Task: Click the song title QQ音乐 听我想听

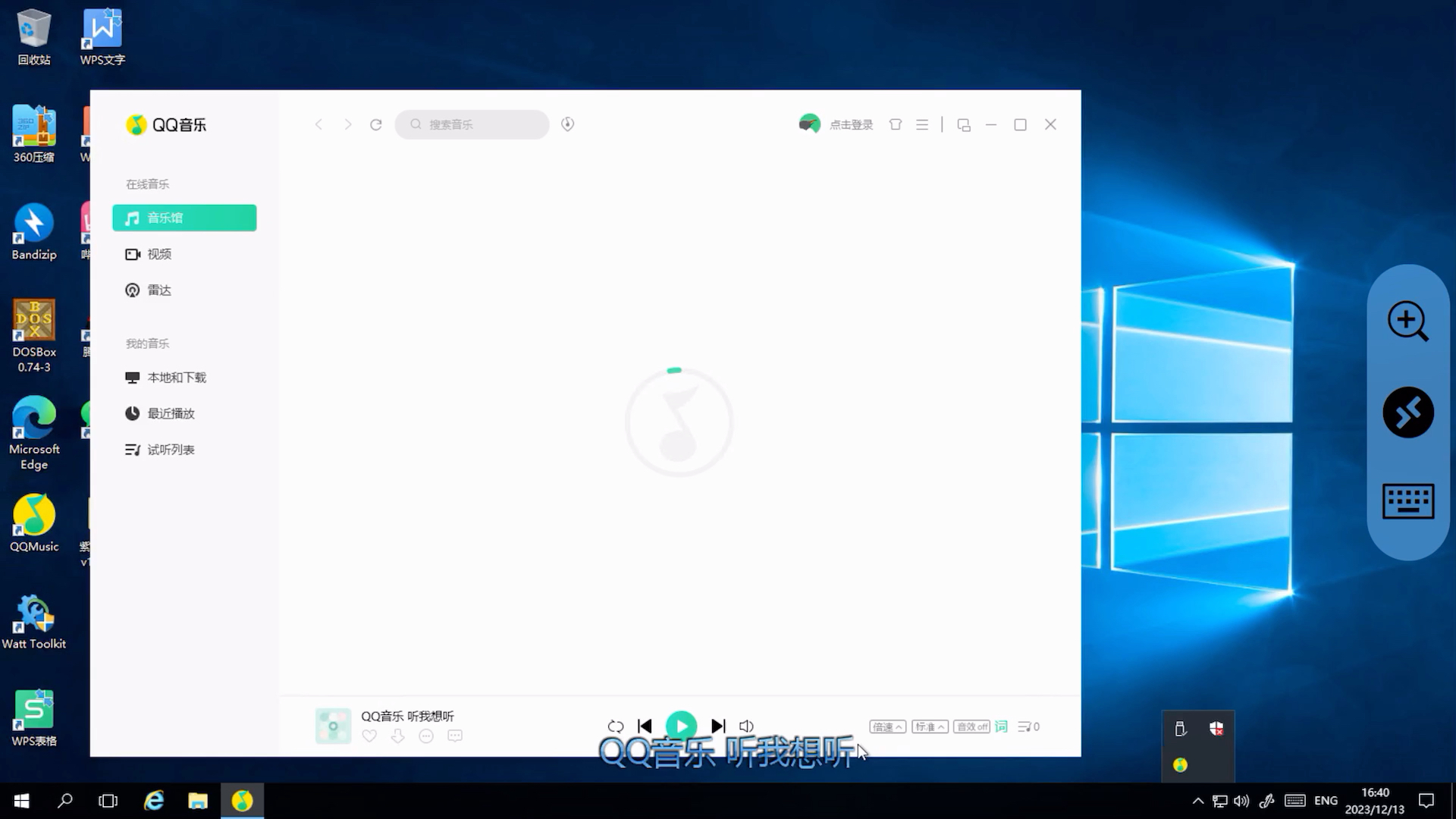Action: [407, 716]
